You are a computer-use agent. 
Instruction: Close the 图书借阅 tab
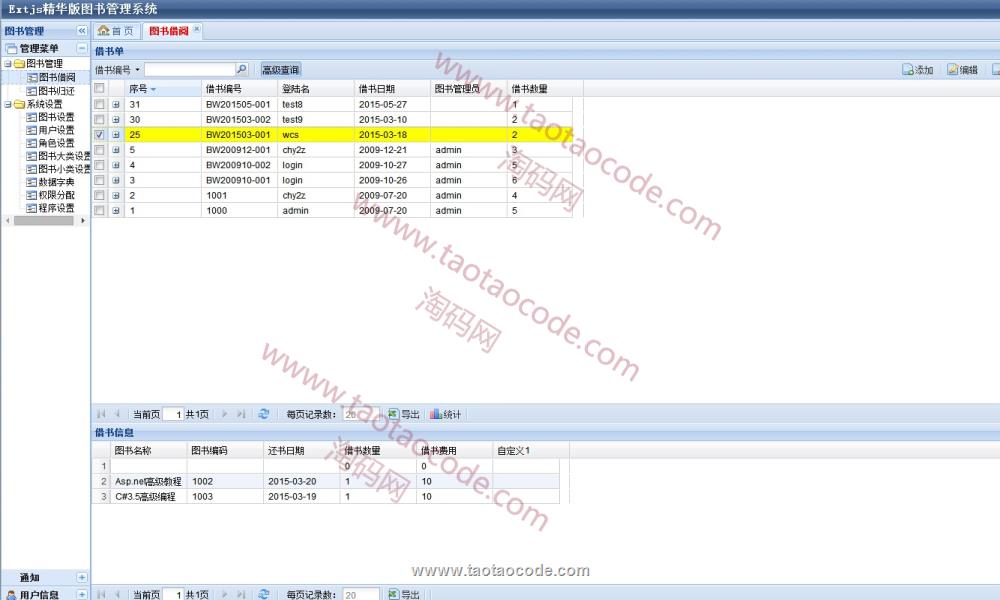pyautogui.click(x=197, y=30)
